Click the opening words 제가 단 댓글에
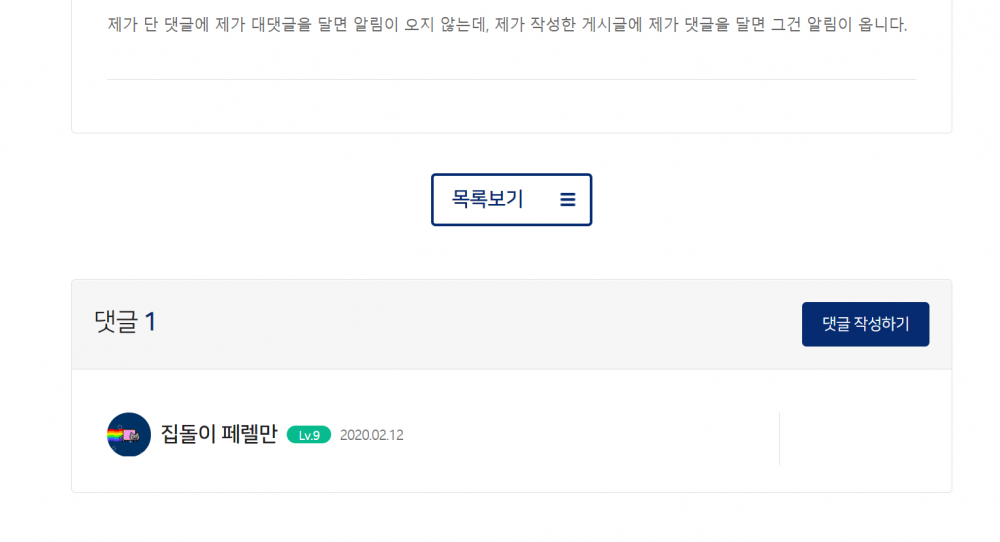 click(x=158, y=24)
